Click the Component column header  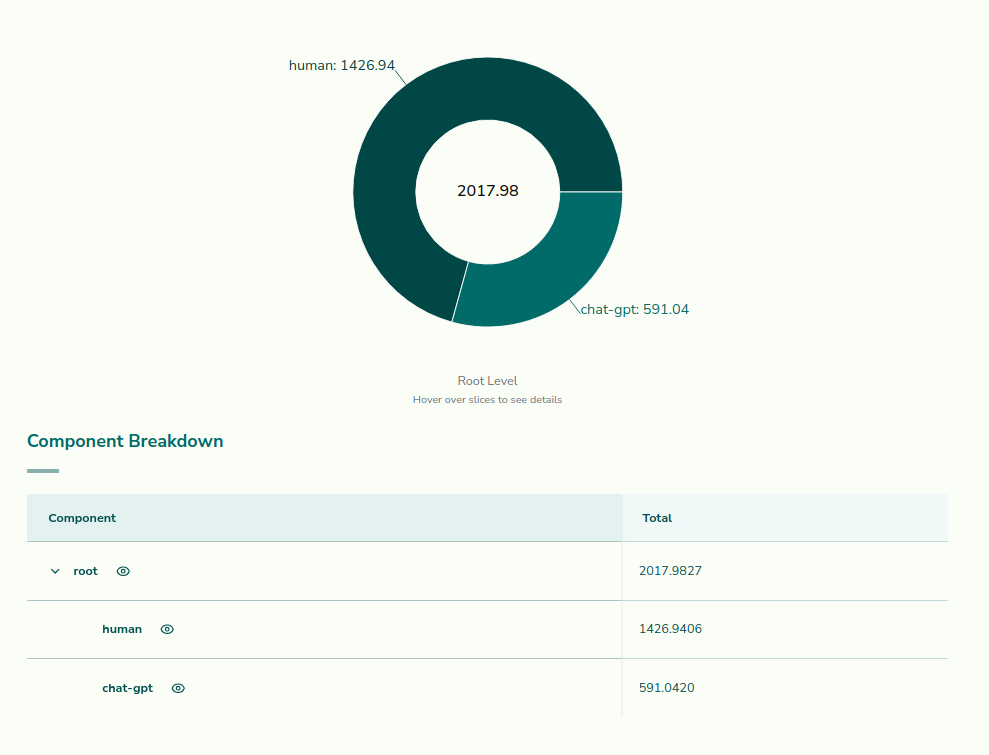324,518
